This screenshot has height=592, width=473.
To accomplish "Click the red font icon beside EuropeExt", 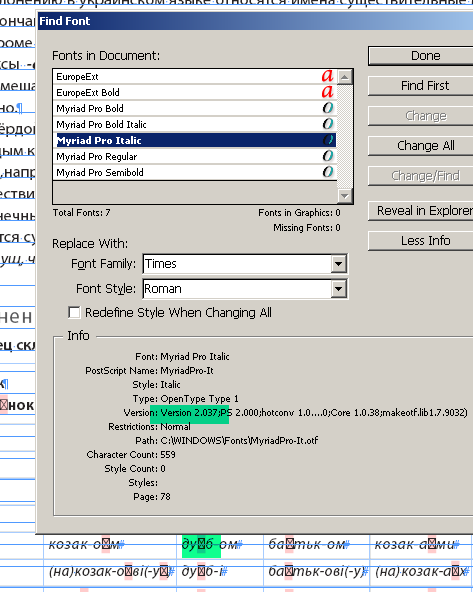I will pos(327,76).
